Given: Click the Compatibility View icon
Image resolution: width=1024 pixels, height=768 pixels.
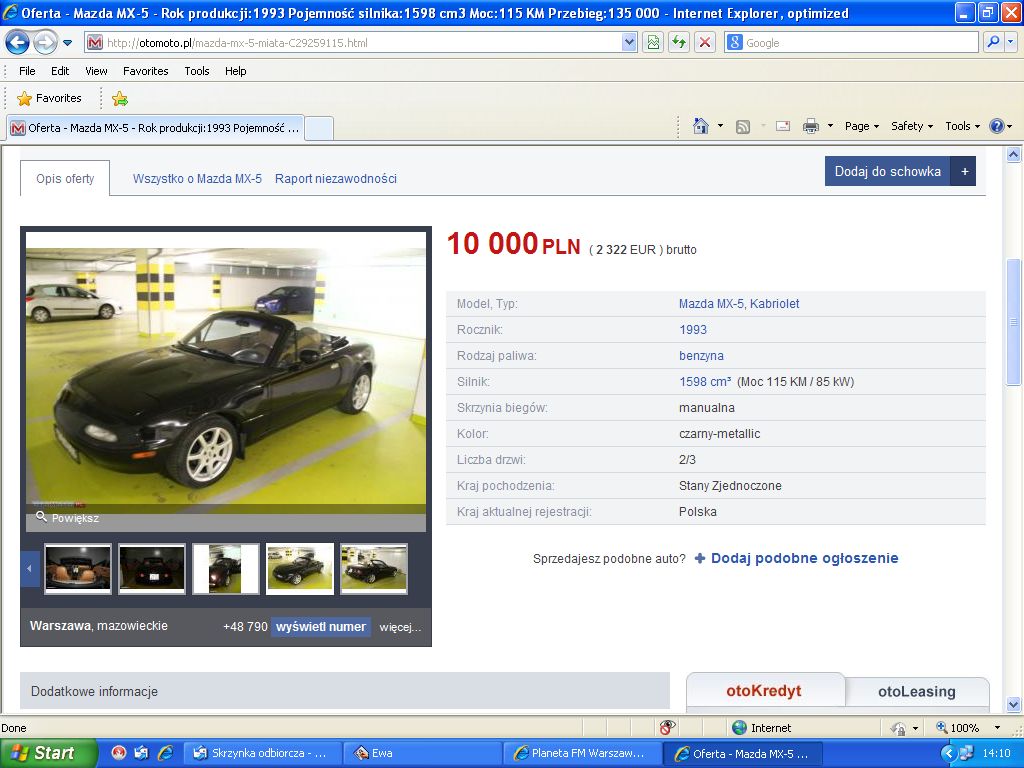Looking at the screenshot, I should [x=653, y=43].
